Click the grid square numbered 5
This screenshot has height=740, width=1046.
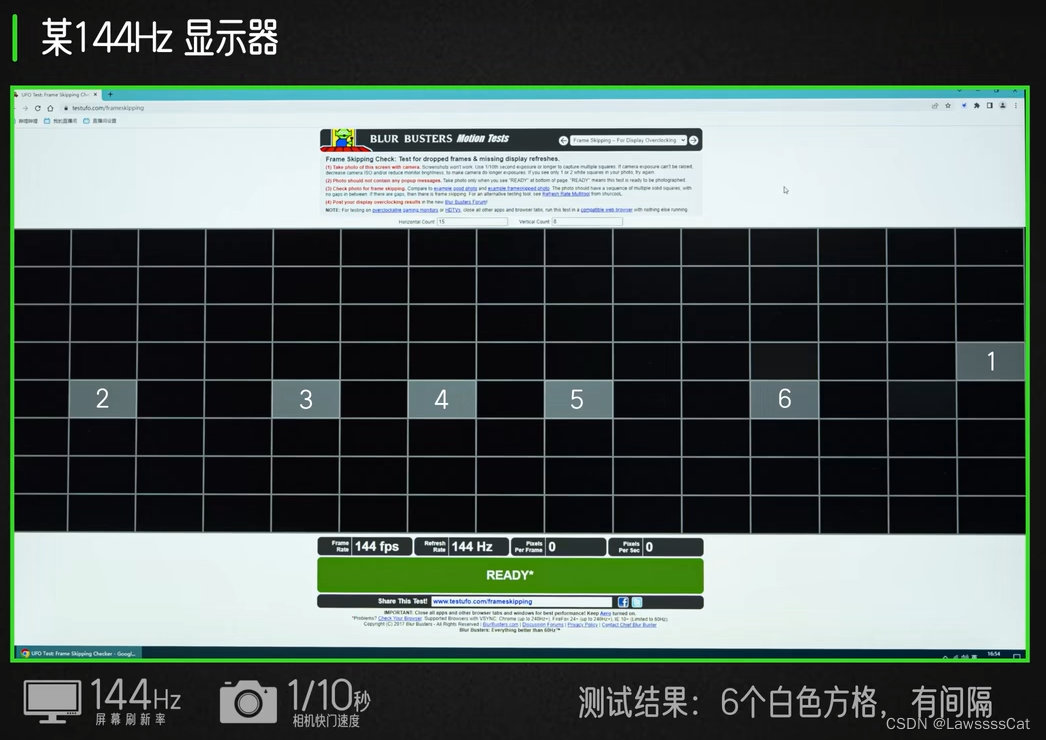578,399
